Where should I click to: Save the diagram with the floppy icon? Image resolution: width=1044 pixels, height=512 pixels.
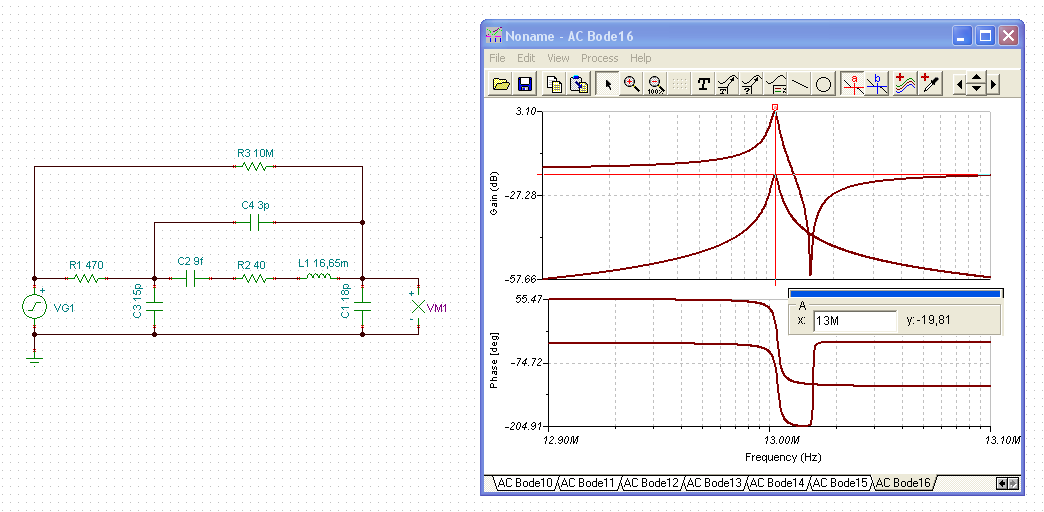(524, 84)
